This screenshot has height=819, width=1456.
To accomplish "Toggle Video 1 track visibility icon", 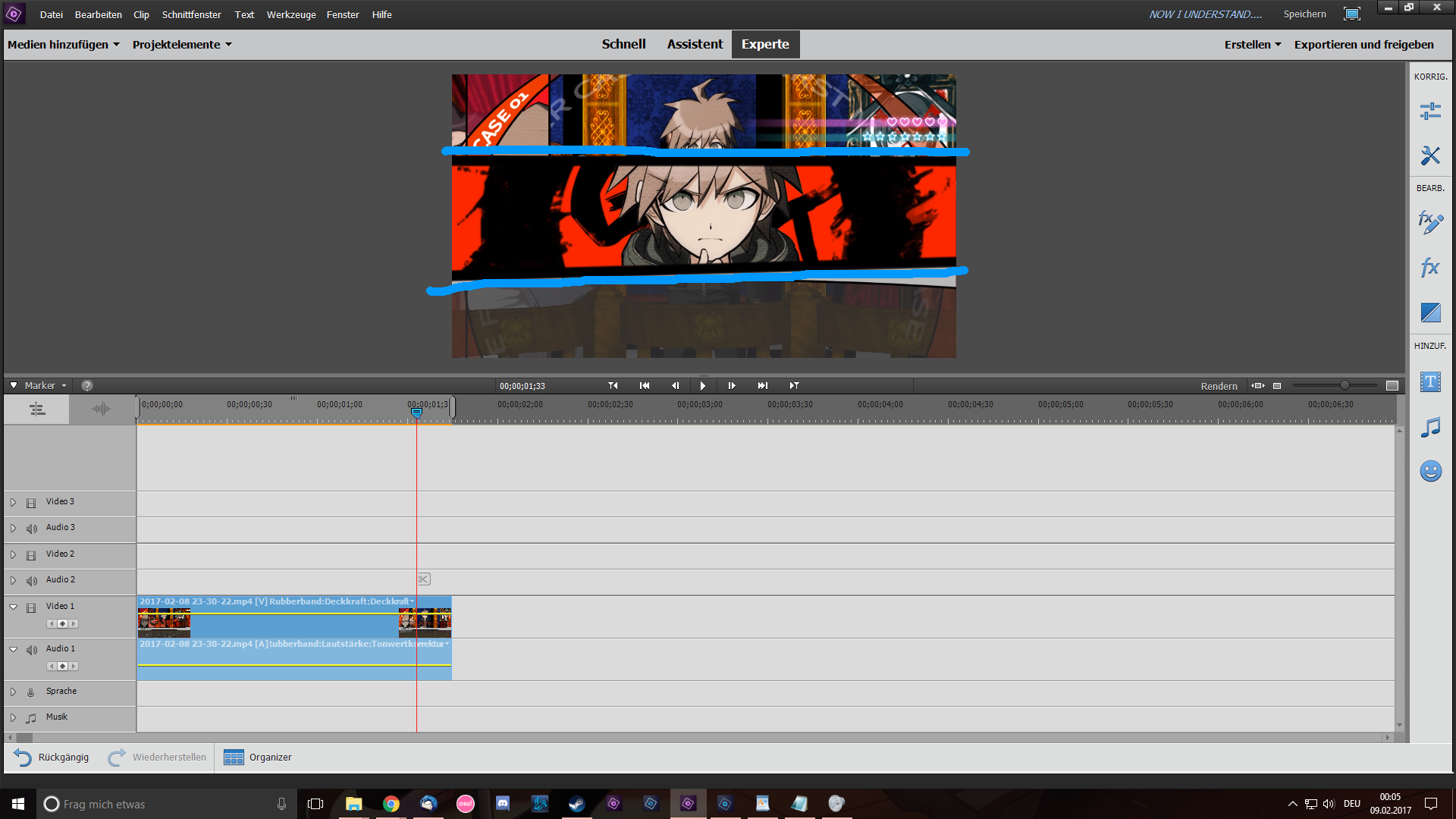I will [31, 607].
